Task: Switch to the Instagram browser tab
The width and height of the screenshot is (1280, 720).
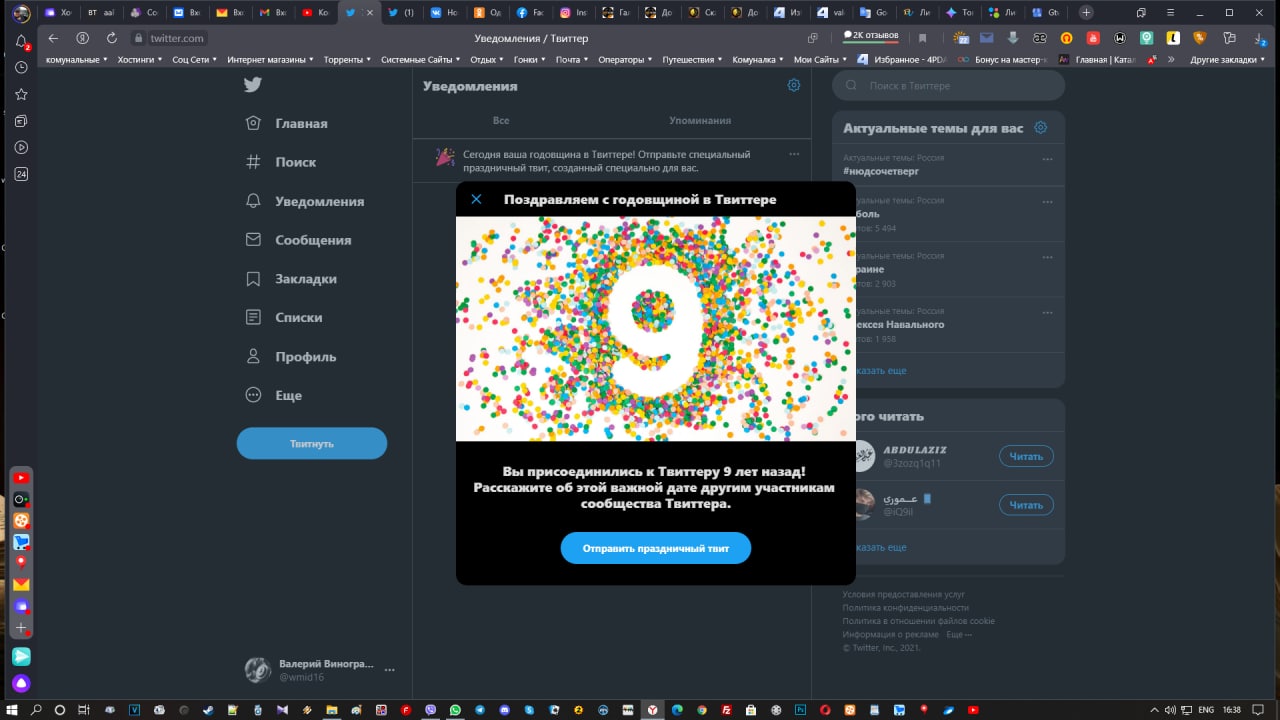Action: (x=574, y=13)
